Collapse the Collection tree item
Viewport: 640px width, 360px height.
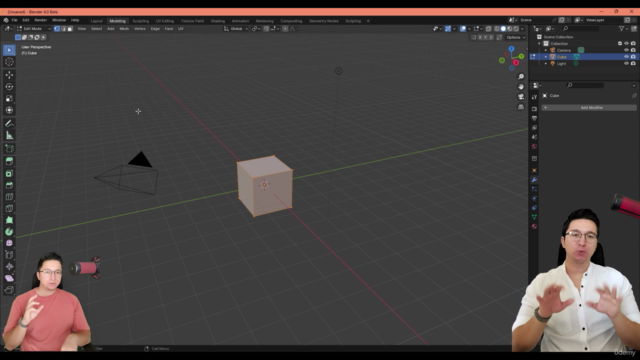click(539, 43)
